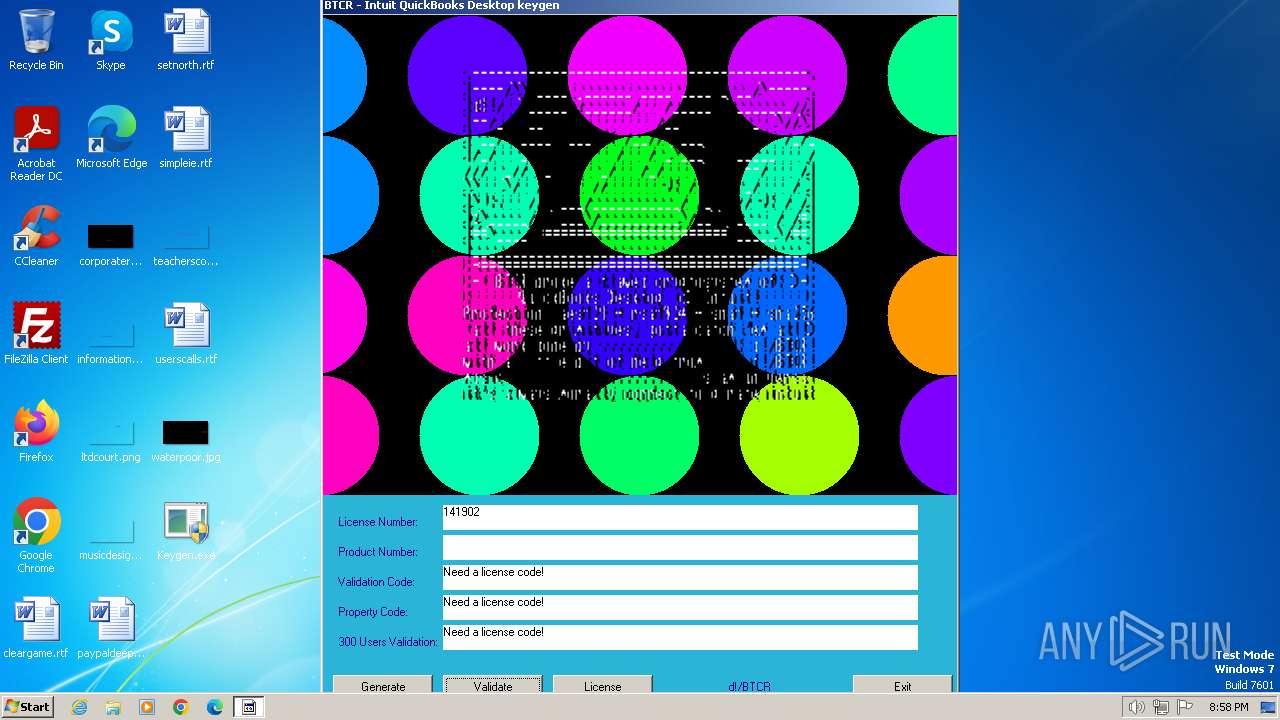Click the keygen window title bar

[x=640, y=6]
